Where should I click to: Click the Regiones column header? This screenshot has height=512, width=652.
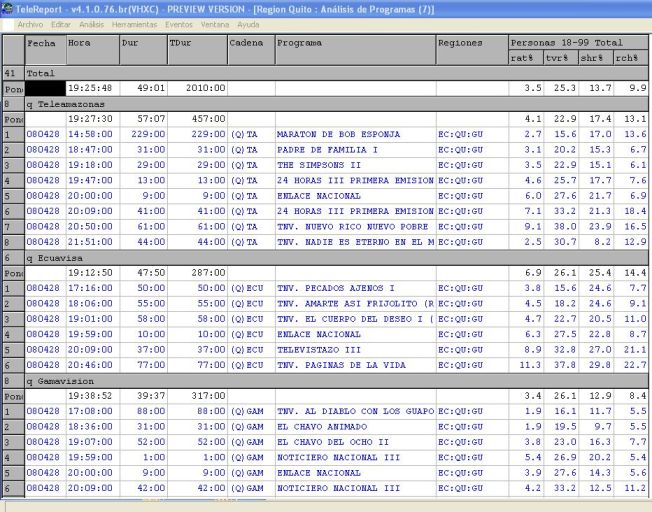tap(472, 50)
